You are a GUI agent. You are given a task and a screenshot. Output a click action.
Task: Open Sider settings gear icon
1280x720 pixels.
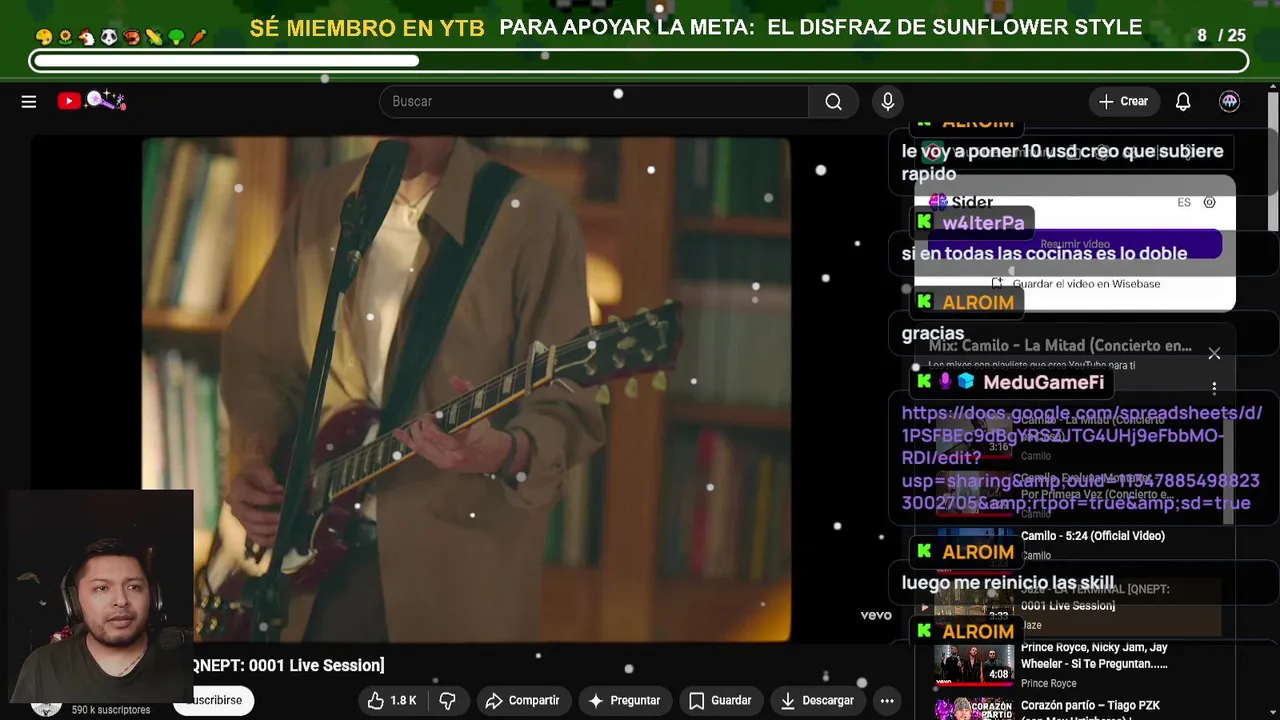[1209, 202]
